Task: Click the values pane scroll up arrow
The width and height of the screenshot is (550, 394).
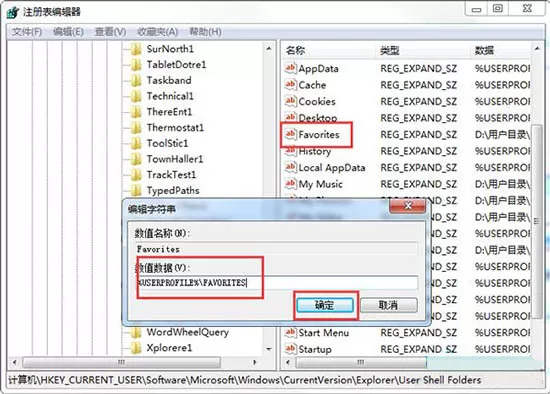Action: pyautogui.click(x=537, y=48)
